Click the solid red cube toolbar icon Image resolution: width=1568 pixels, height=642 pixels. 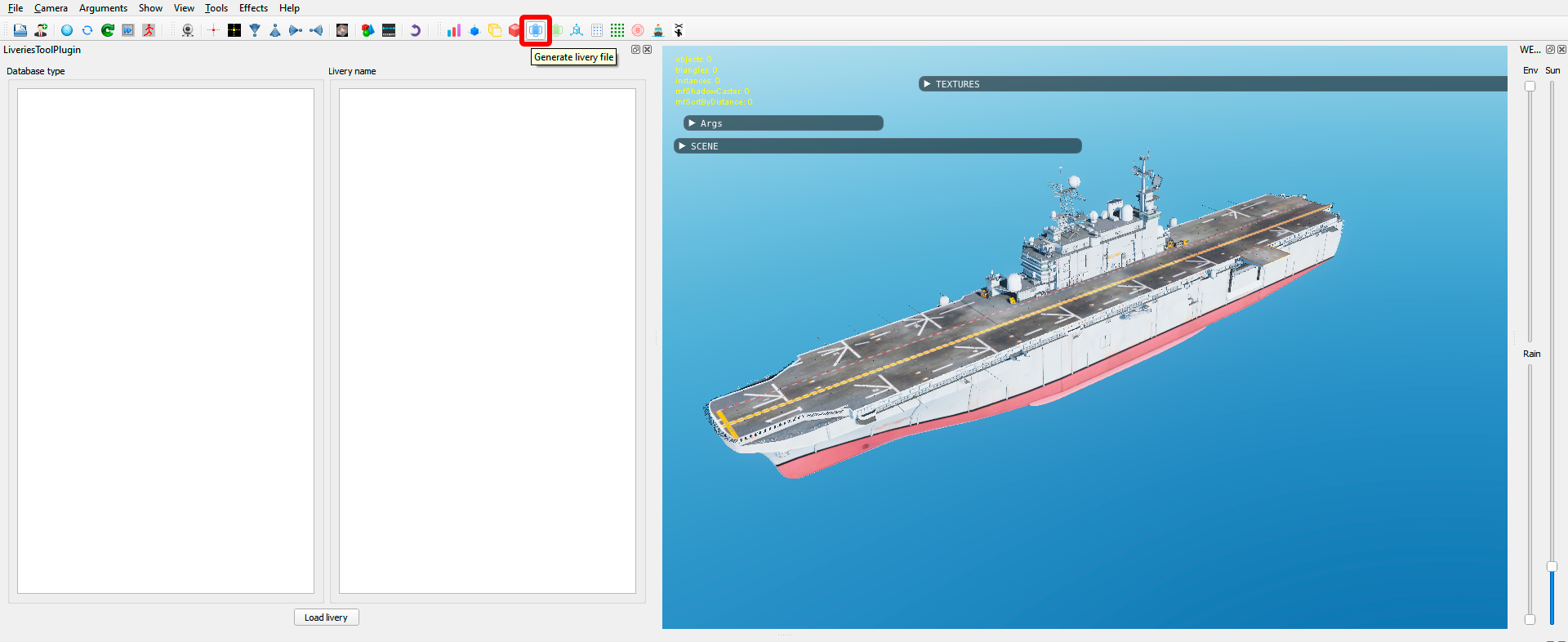click(x=514, y=30)
